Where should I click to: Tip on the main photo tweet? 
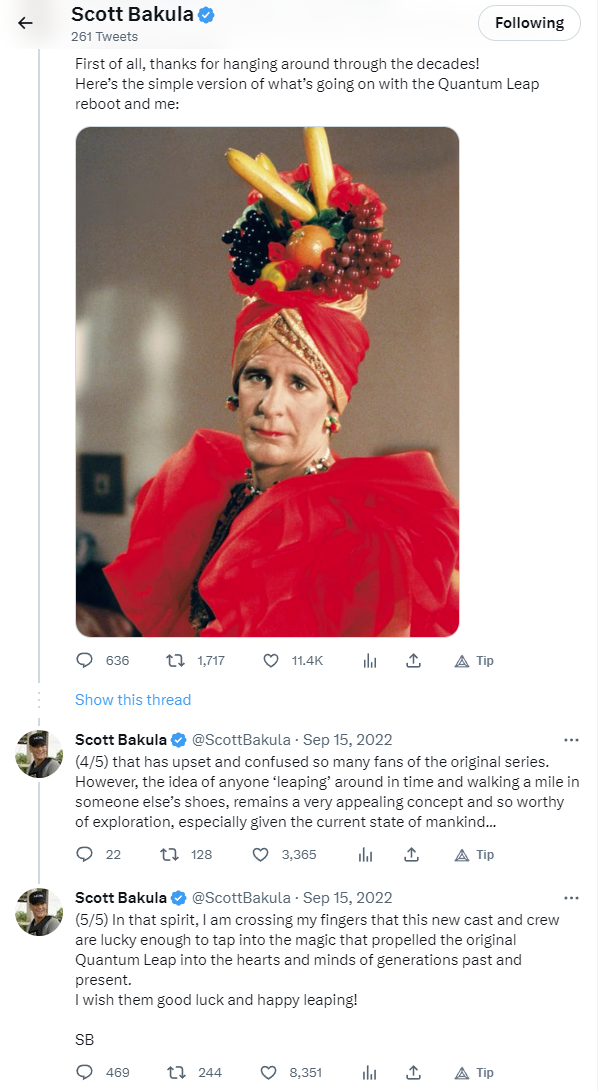pos(474,661)
